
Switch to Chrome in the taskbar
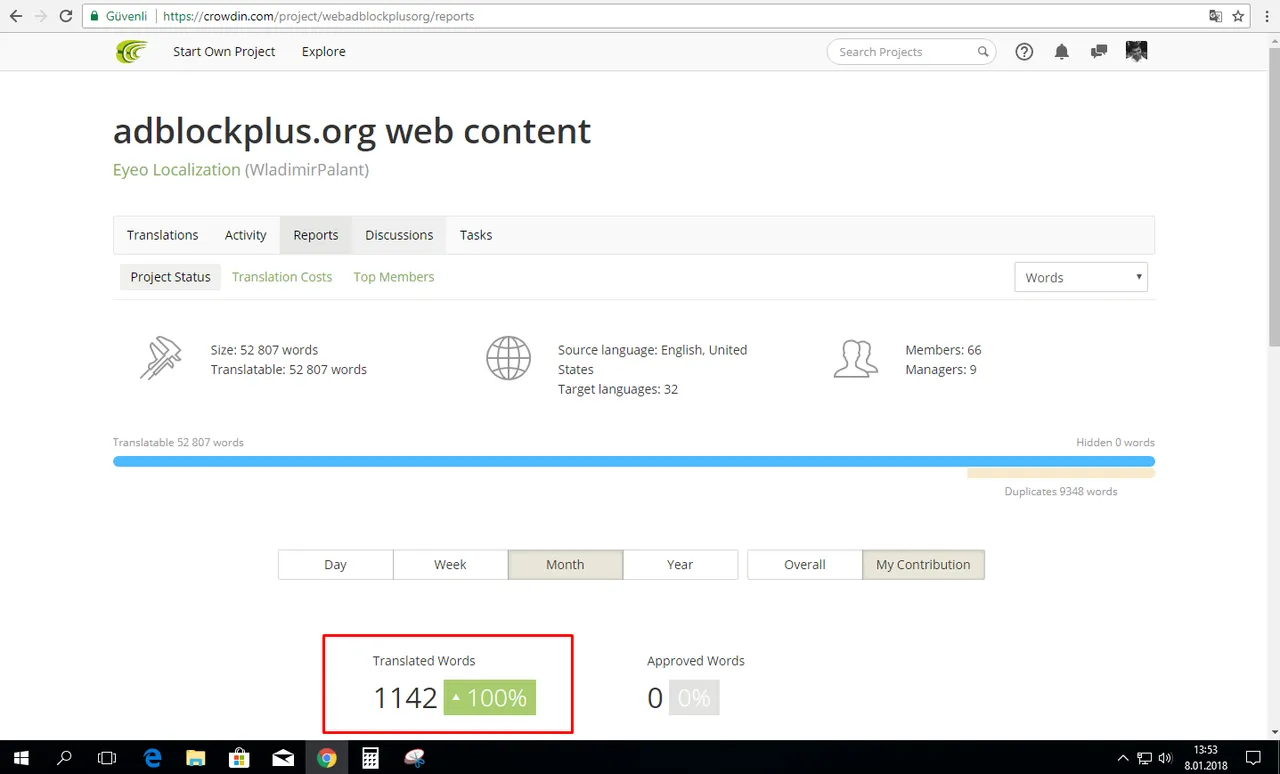click(x=327, y=758)
